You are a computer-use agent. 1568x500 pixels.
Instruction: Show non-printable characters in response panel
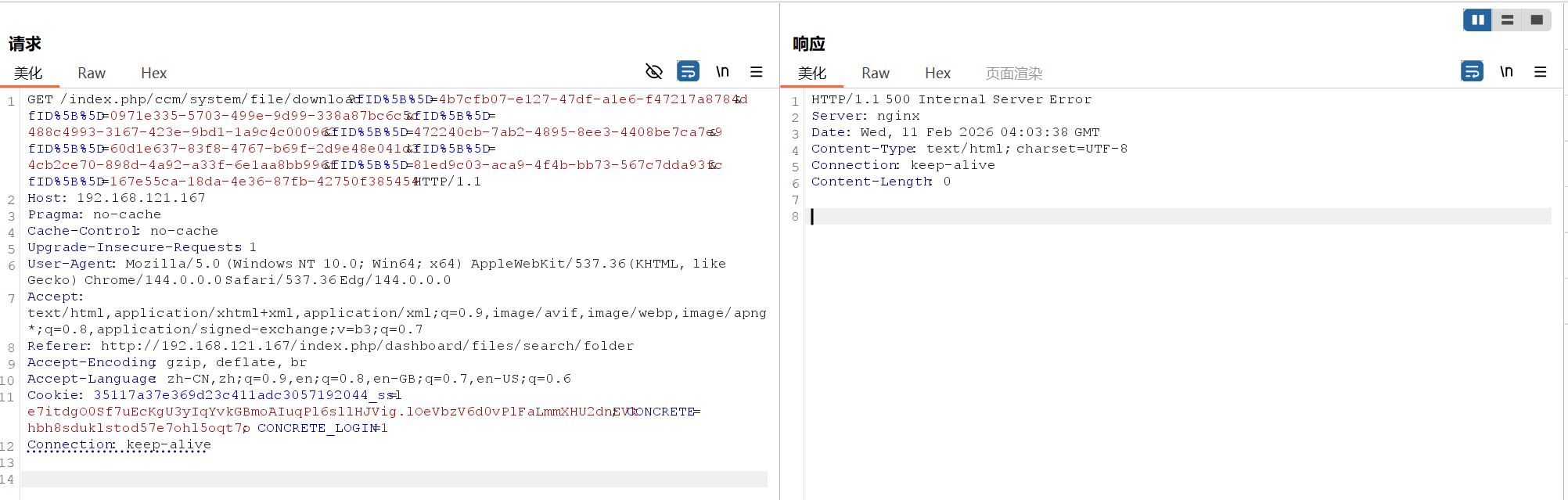click(x=1506, y=72)
